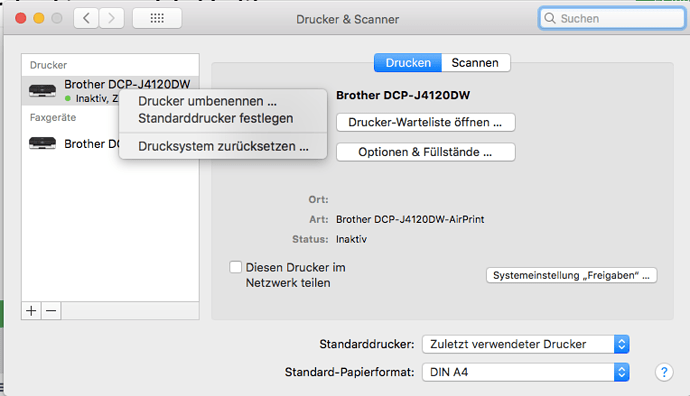690x396 pixels.
Task: Open help with the question mark button
Action: point(664,372)
